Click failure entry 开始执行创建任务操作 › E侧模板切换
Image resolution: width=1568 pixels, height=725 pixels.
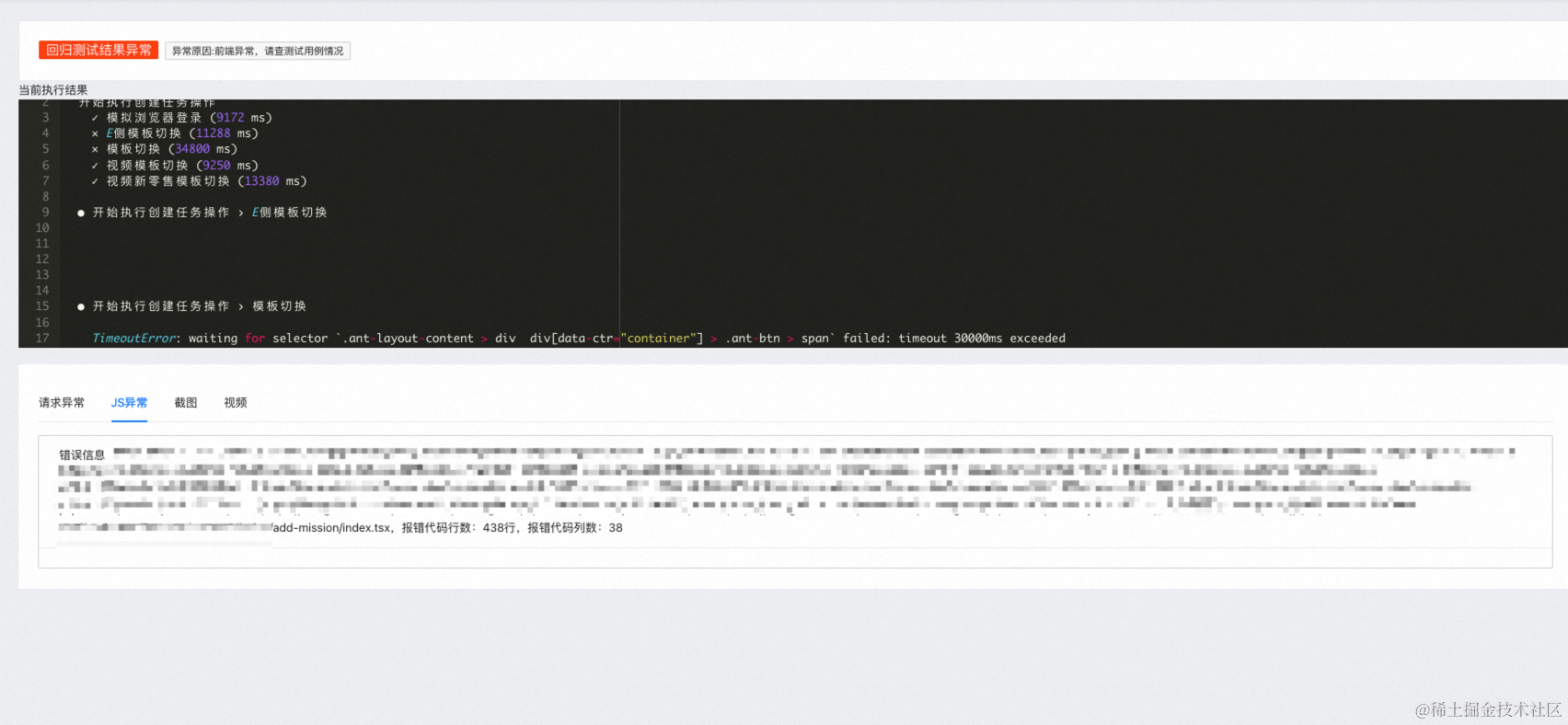tap(202, 213)
